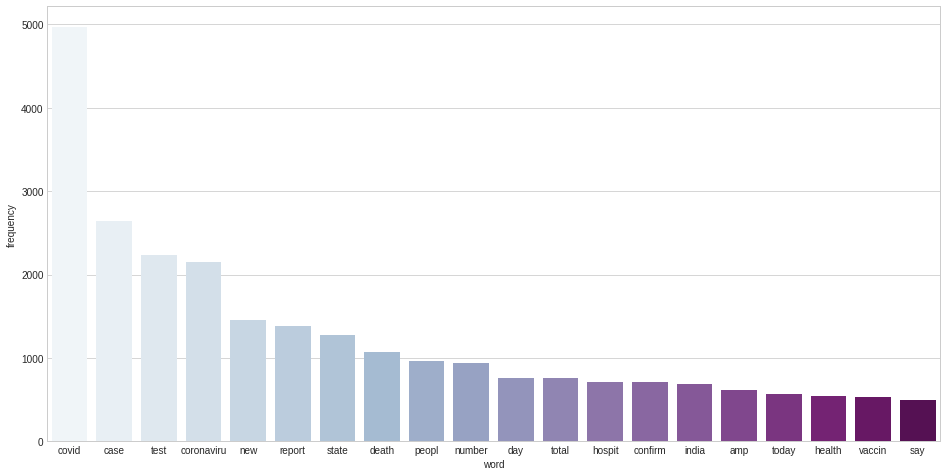Image resolution: width=947 pixels, height=476 pixels.
Task: Click the bar above the 'peopl' label
Action: click(x=426, y=401)
